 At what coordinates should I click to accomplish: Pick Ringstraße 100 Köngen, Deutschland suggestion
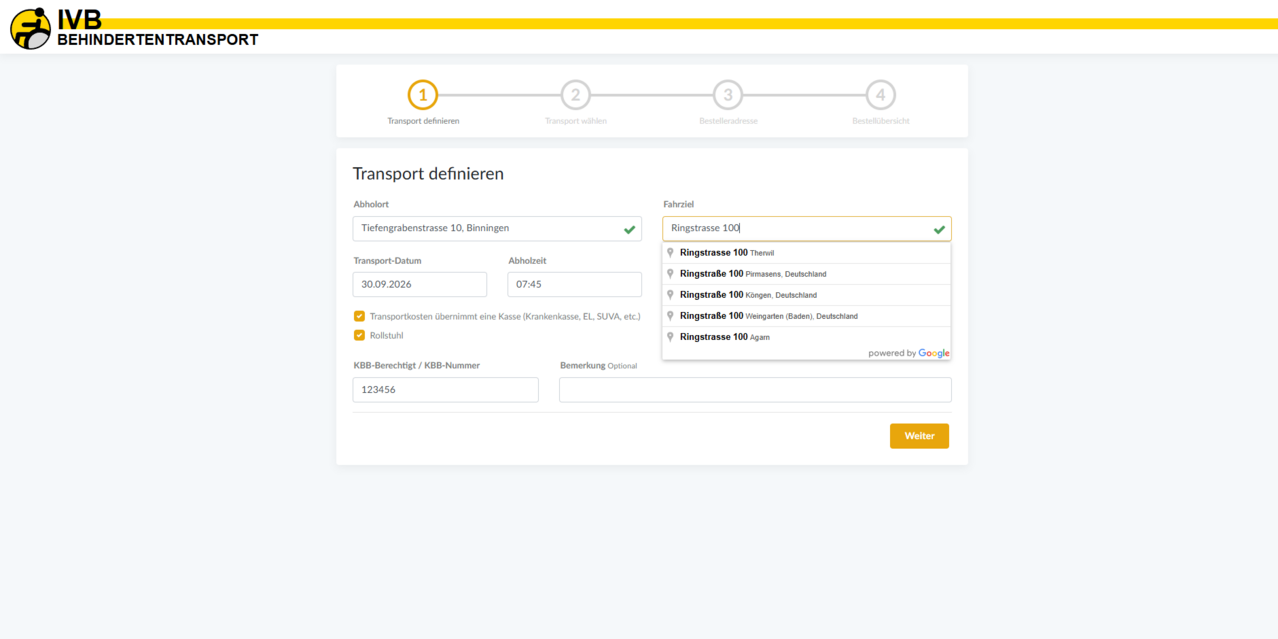[x=806, y=295]
